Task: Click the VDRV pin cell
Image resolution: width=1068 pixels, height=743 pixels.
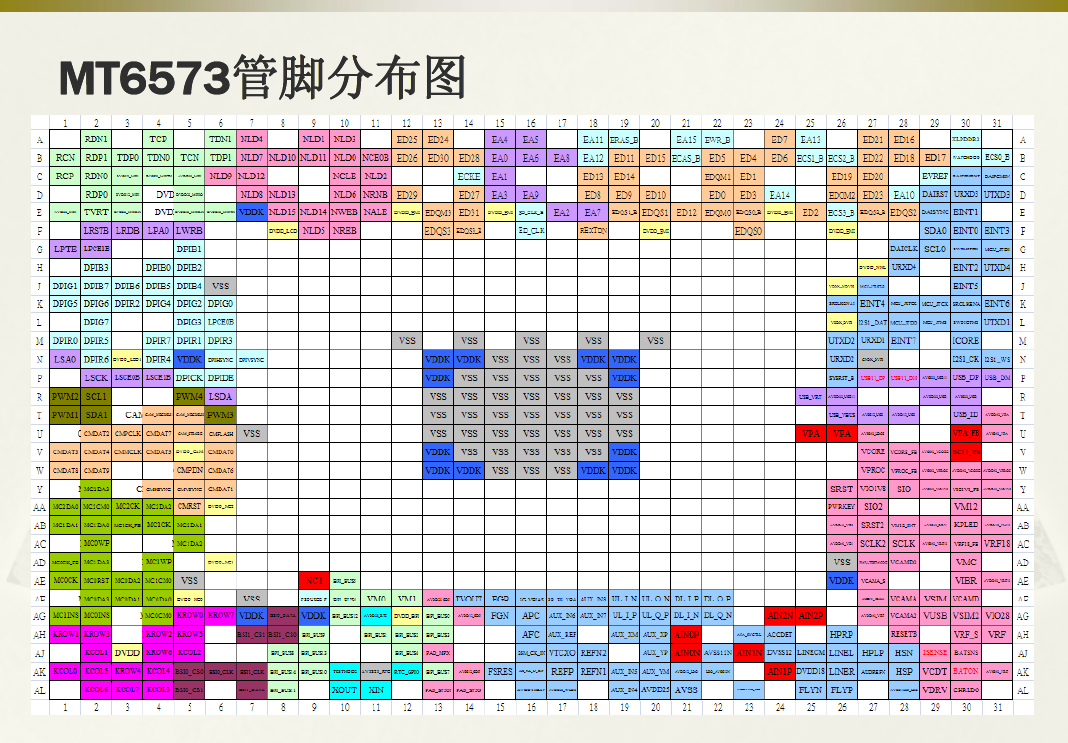Action: tap(934, 689)
